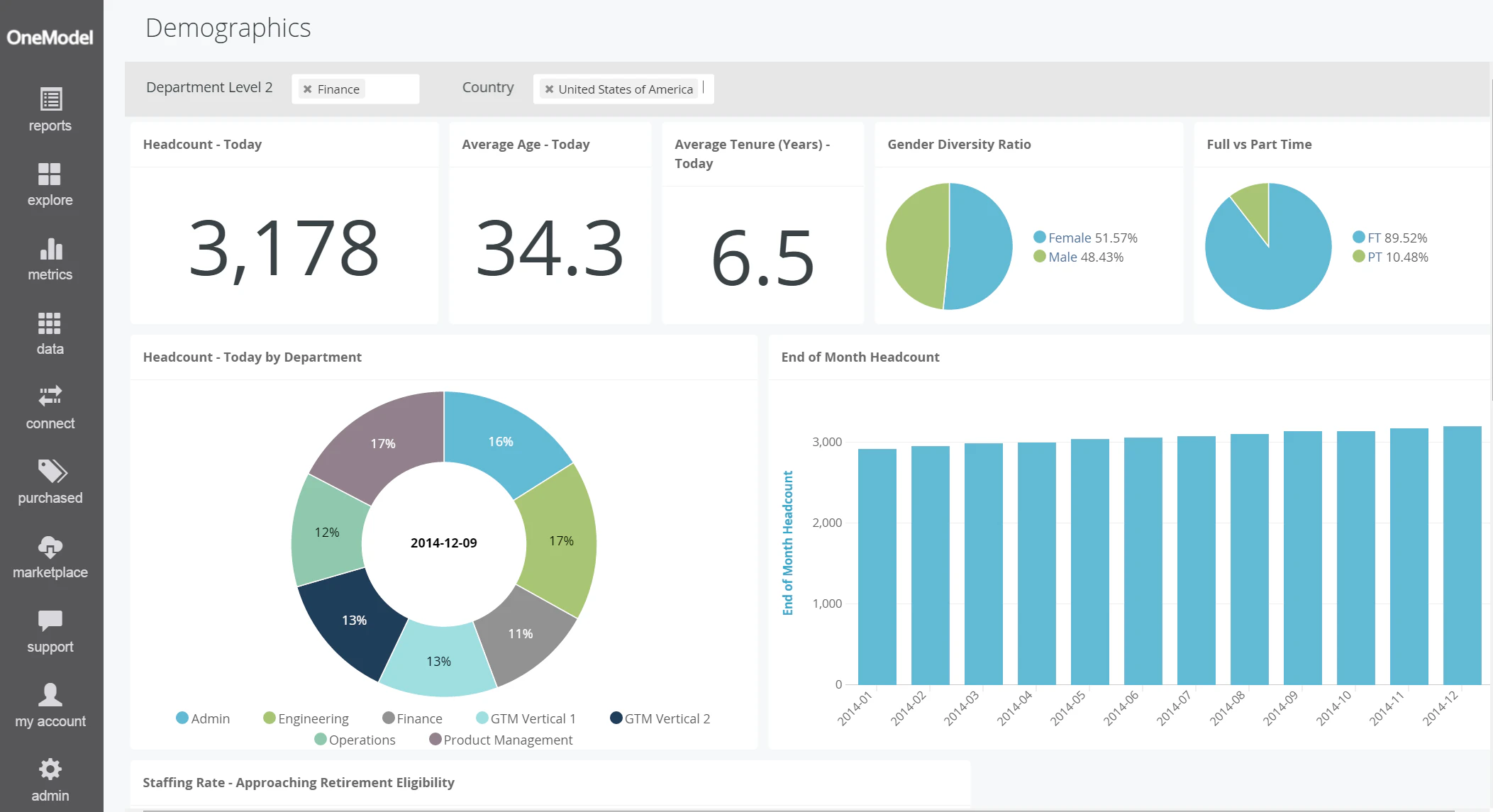Remove United States of America filter tag
Image resolution: width=1493 pixels, height=812 pixels.
tap(549, 89)
